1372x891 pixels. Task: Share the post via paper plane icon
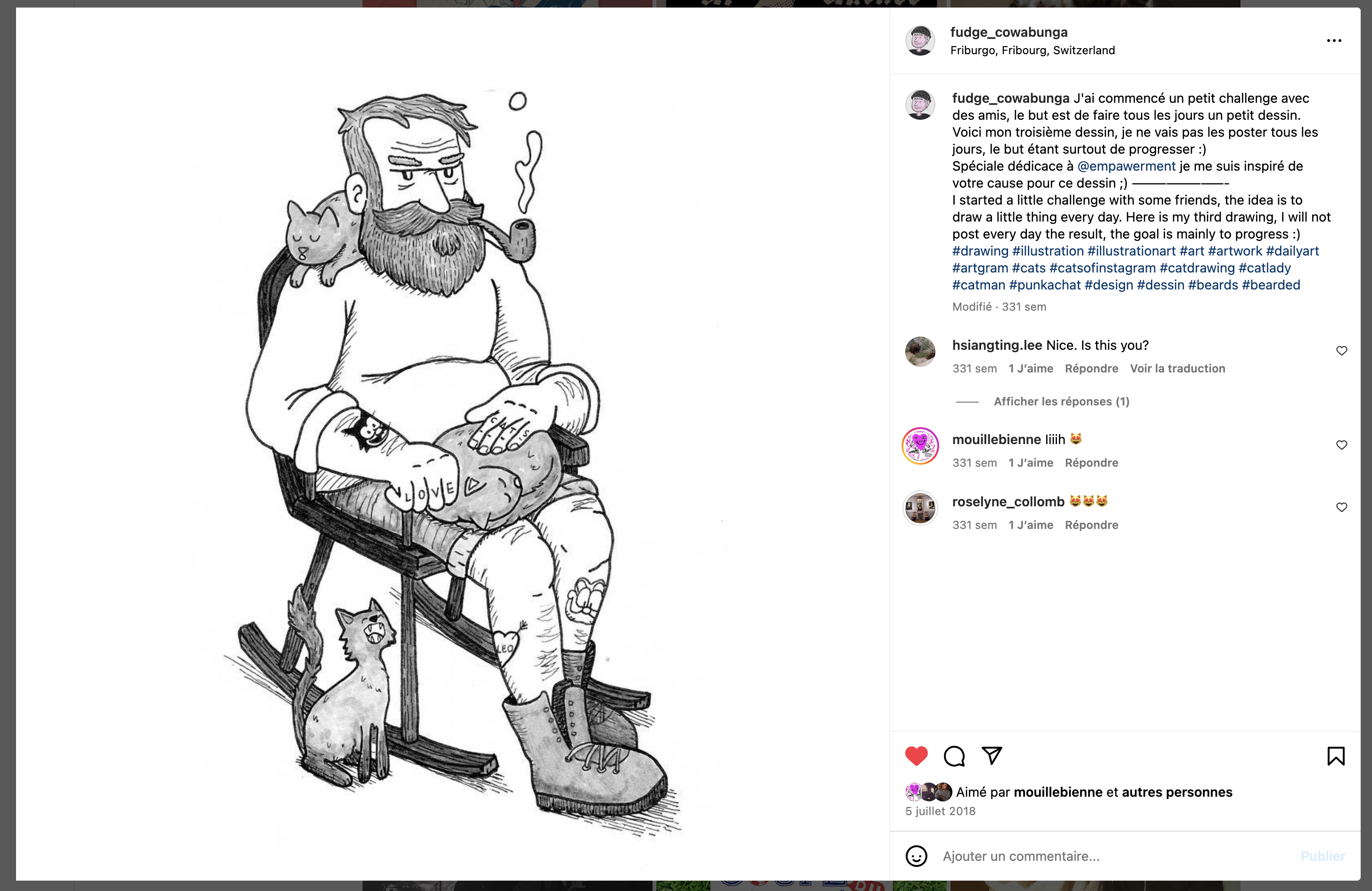(x=992, y=756)
